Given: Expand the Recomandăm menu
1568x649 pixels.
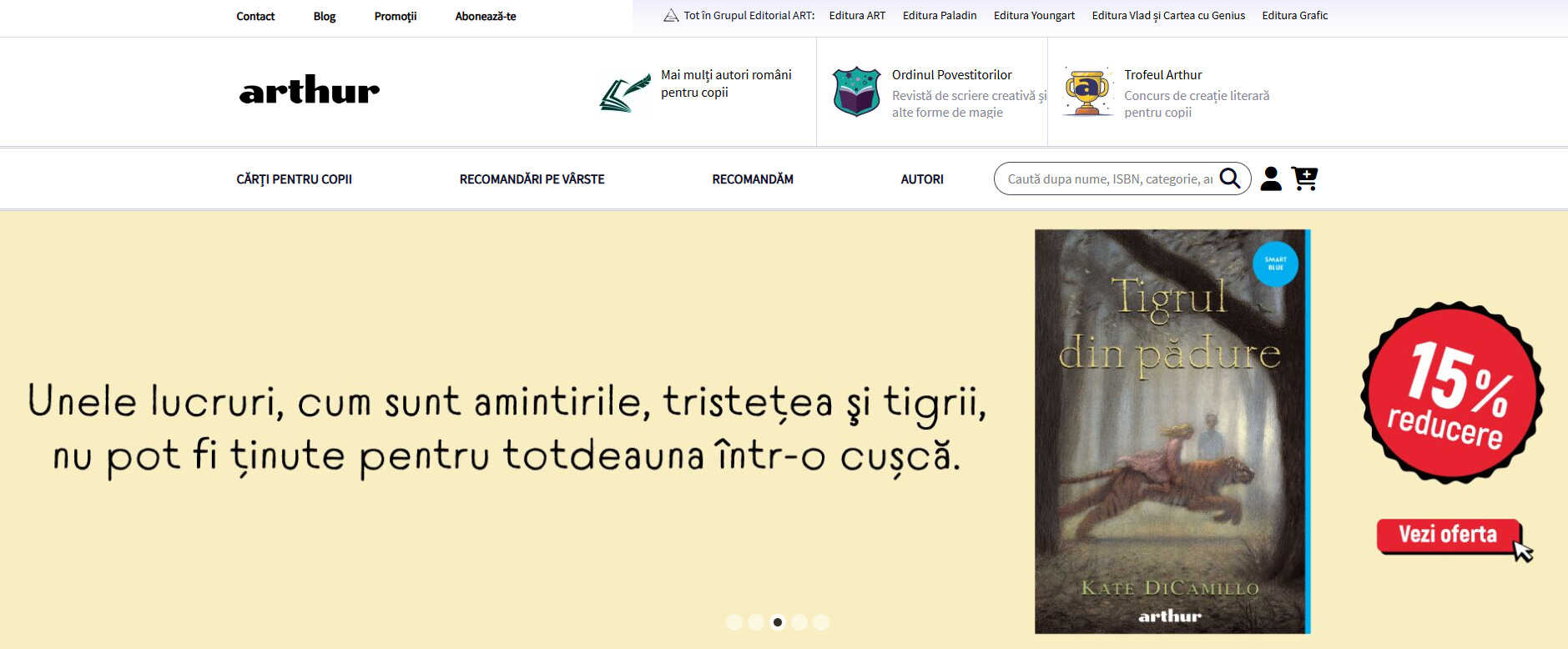Looking at the screenshot, I should [752, 179].
